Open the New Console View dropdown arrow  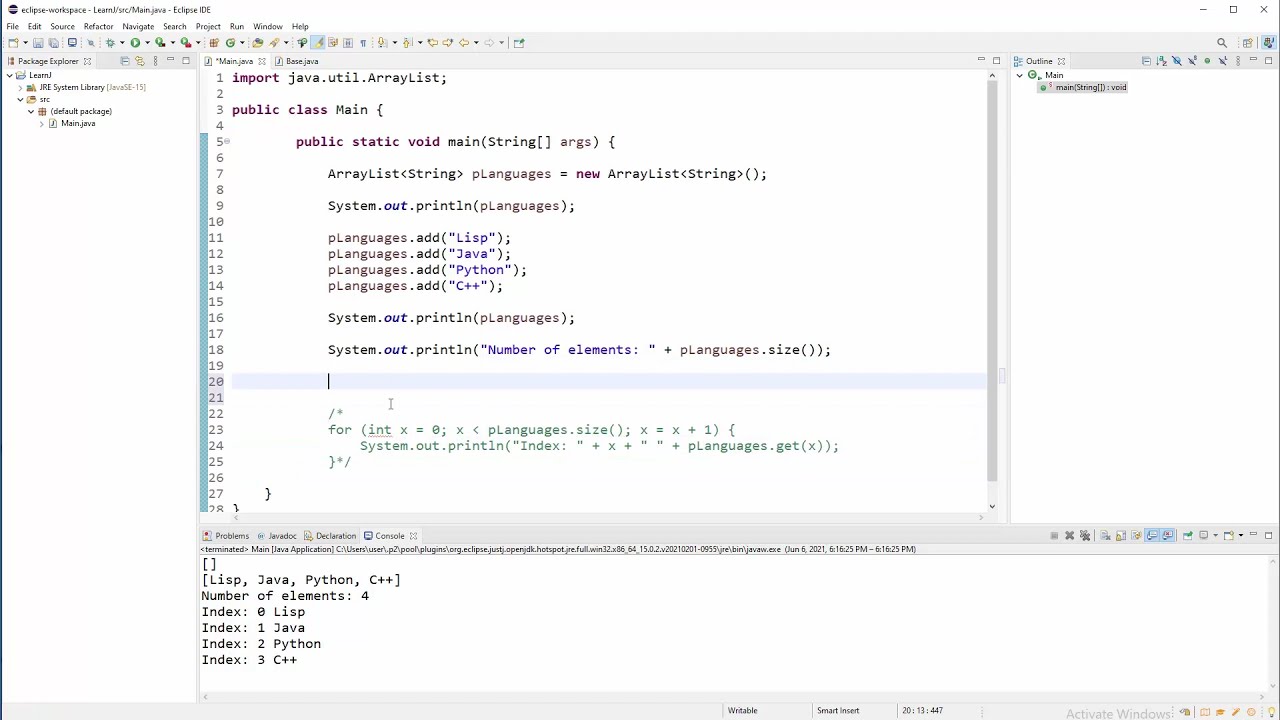(1241, 536)
